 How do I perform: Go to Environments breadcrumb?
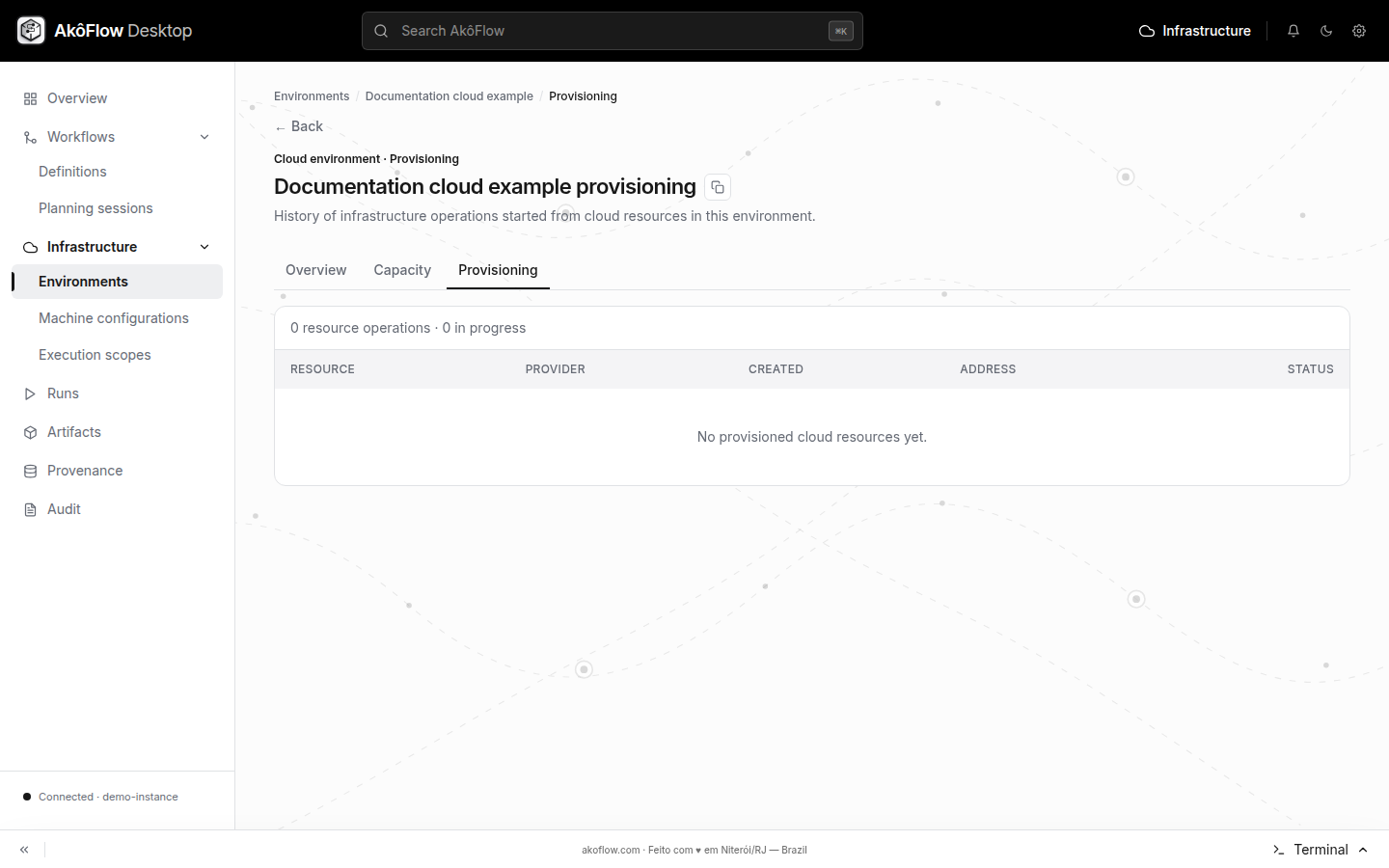pyautogui.click(x=312, y=96)
